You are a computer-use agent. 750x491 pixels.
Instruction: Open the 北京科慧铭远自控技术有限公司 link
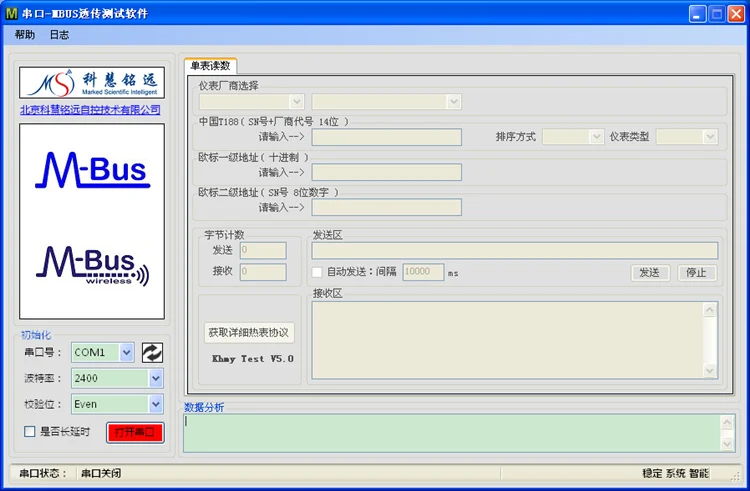point(90,109)
